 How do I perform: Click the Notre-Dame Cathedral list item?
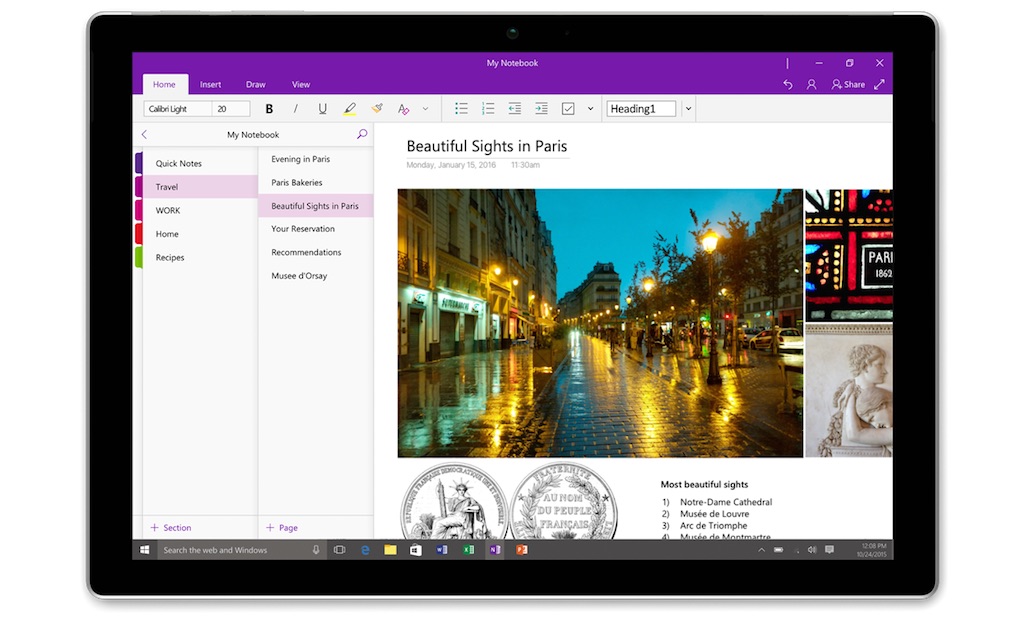(x=726, y=502)
